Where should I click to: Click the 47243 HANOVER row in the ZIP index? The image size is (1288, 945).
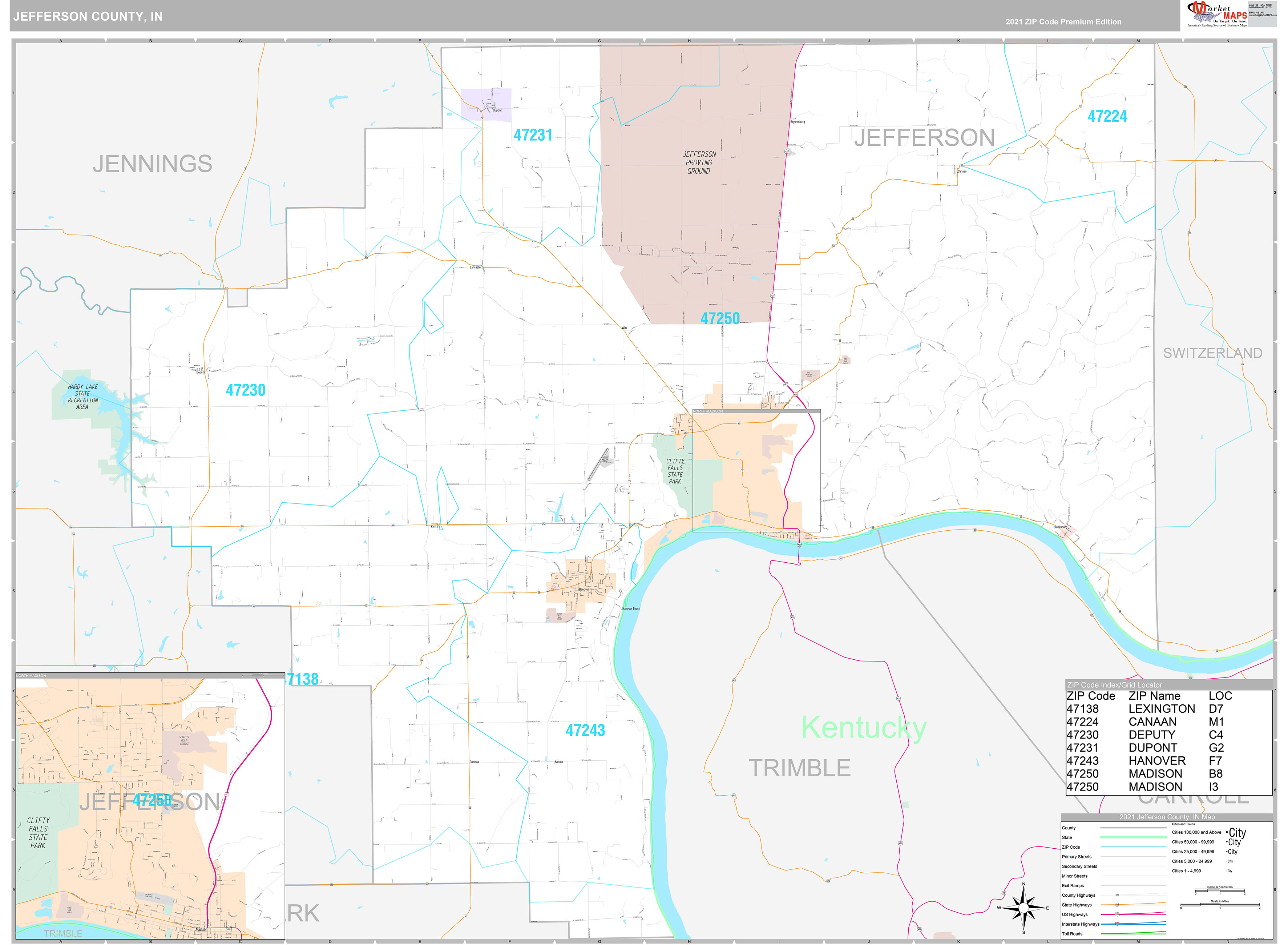pyautogui.click(x=1143, y=761)
